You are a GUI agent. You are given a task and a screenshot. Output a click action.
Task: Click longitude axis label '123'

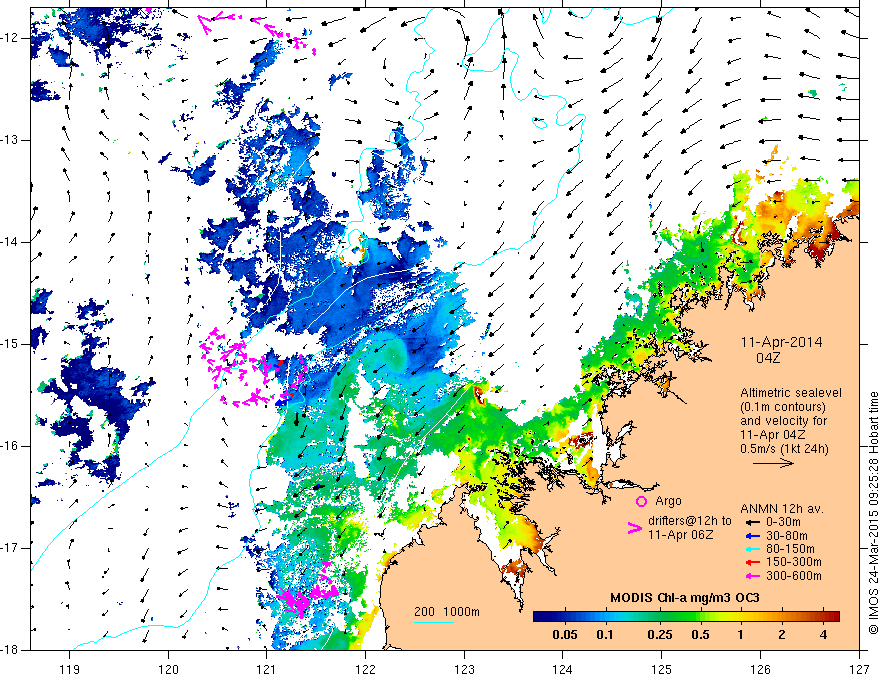tap(464, 669)
